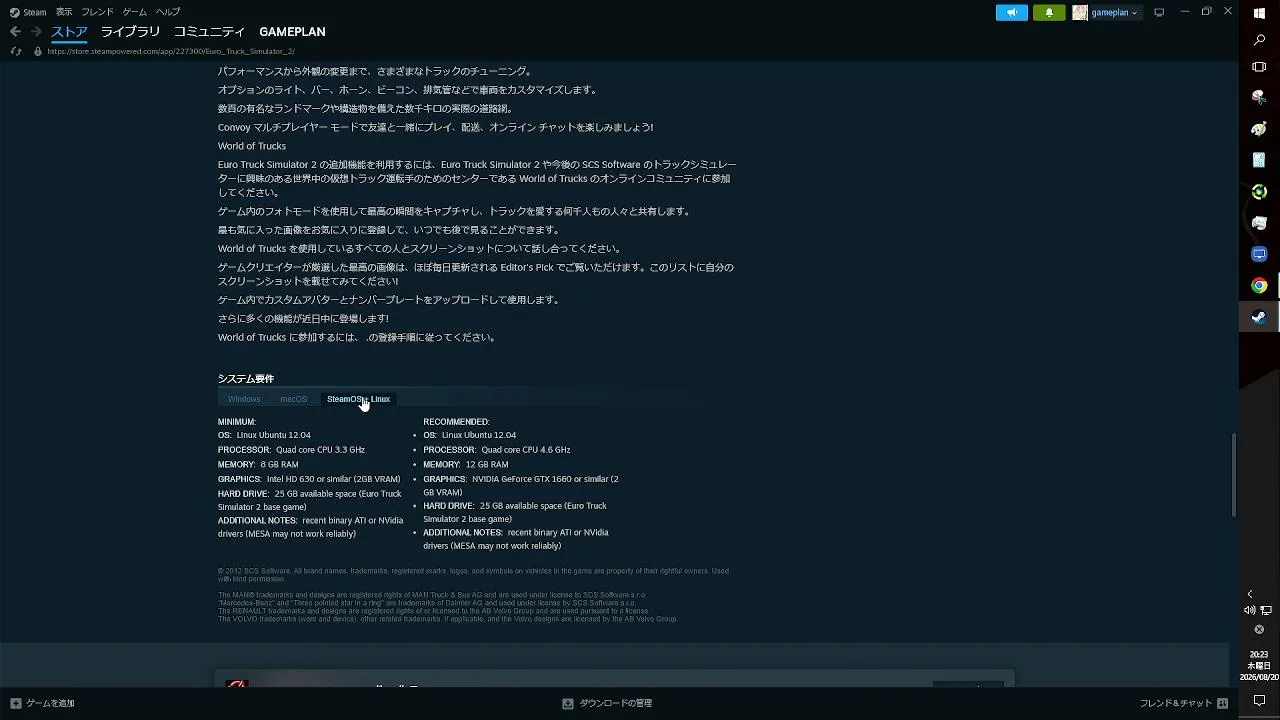1280x720 pixels.
Task: Open Task View on the Windows taskbar
Action: click(x=1259, y=67)
